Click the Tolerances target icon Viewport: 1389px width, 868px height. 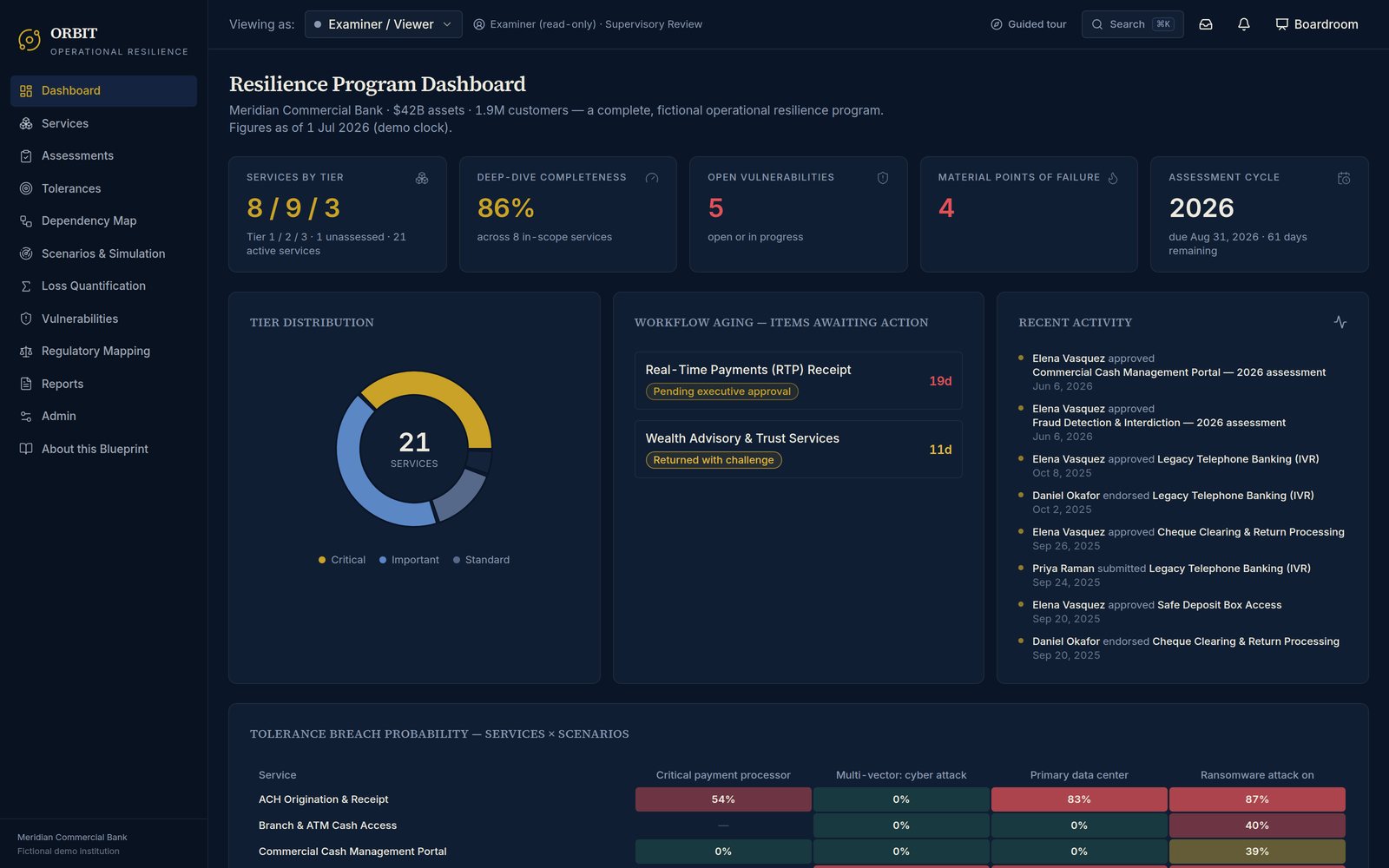click(26, 188)
